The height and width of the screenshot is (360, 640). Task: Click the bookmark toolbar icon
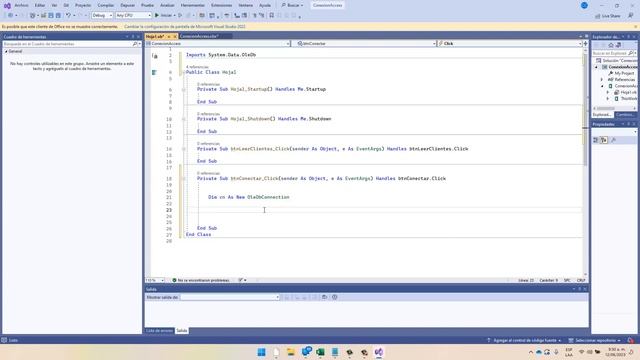[271, 16]
